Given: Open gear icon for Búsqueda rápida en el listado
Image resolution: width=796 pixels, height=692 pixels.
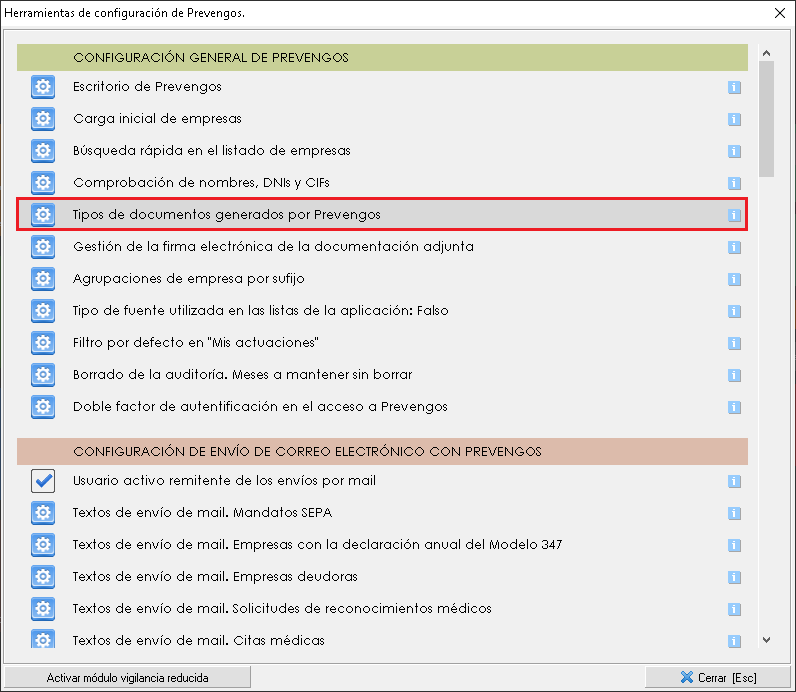Looking at the screenshot, I should tap(43, 151).
